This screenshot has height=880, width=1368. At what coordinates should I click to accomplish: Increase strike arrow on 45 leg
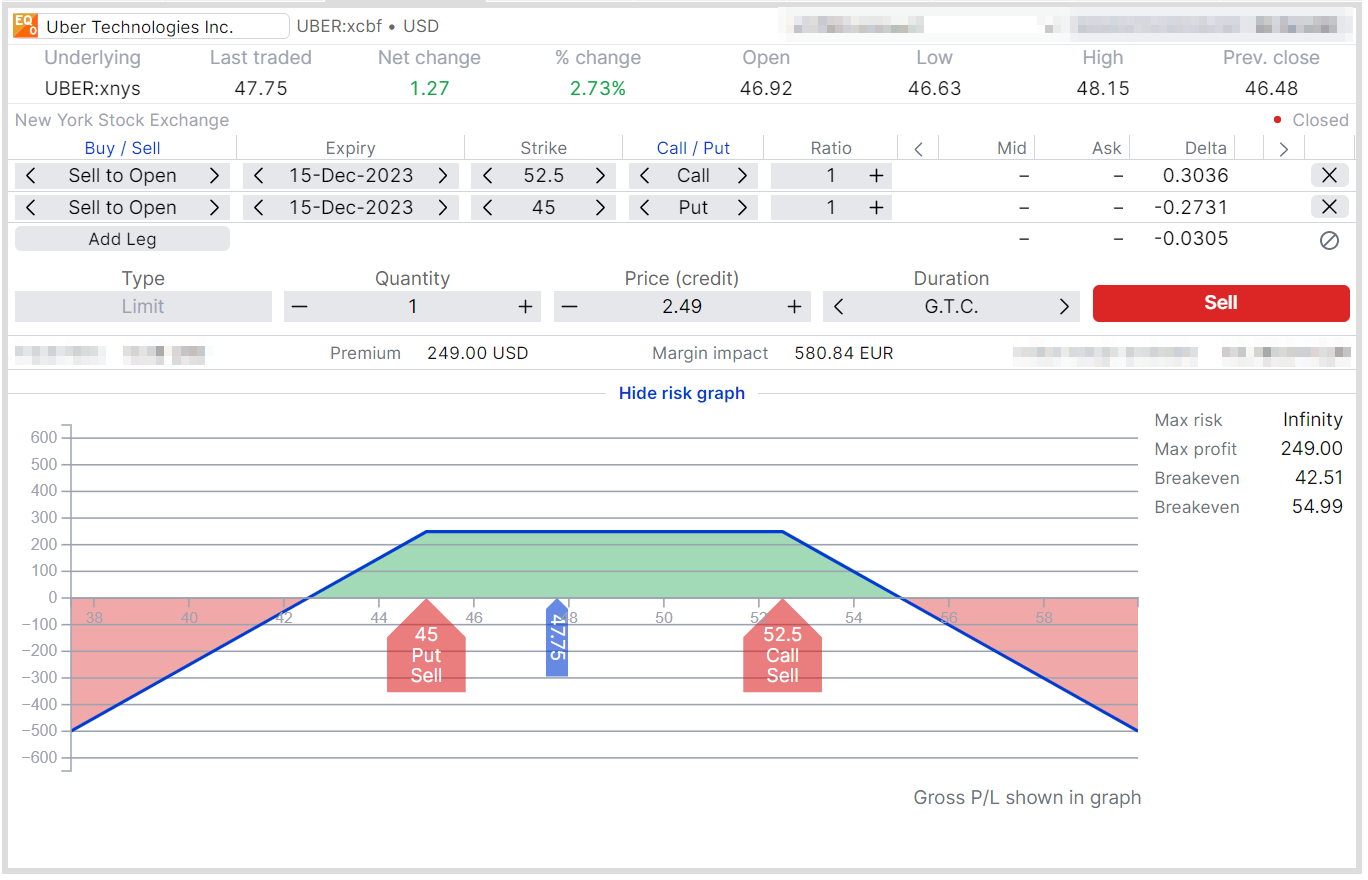(600, 208)
